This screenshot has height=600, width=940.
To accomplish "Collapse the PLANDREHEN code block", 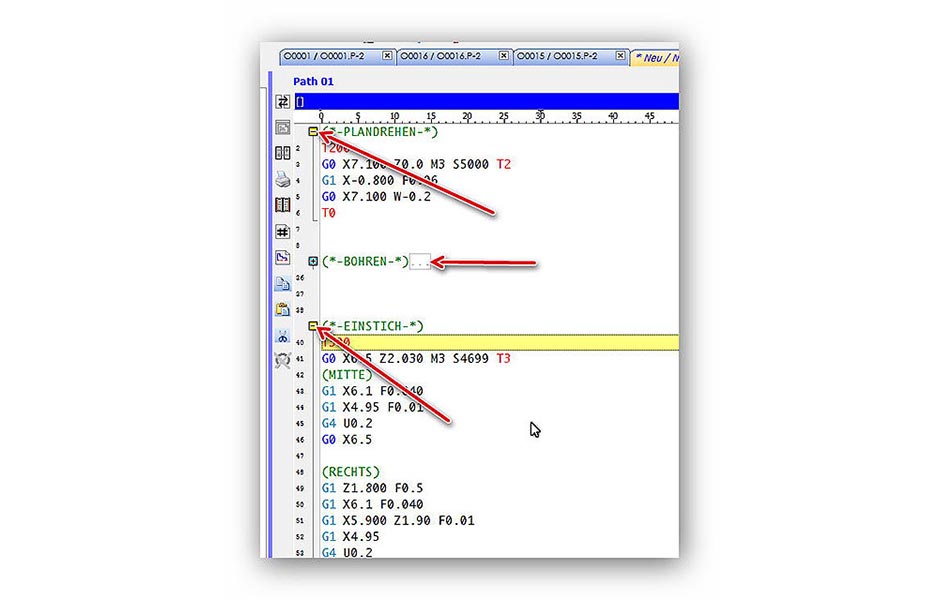I will [313, 132].
